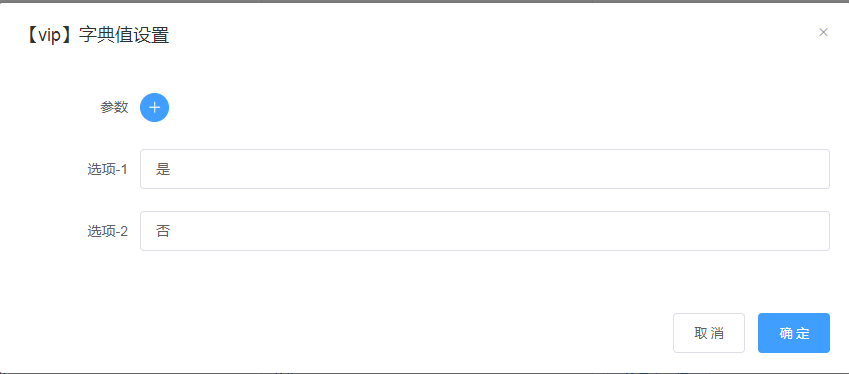
Task: Add a new option via round plus button
Action: tap(154, 107)
